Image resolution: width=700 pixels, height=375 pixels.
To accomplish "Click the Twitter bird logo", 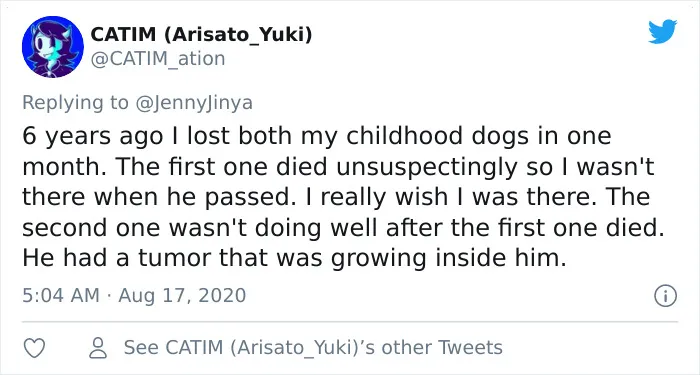I will [662, 31].
